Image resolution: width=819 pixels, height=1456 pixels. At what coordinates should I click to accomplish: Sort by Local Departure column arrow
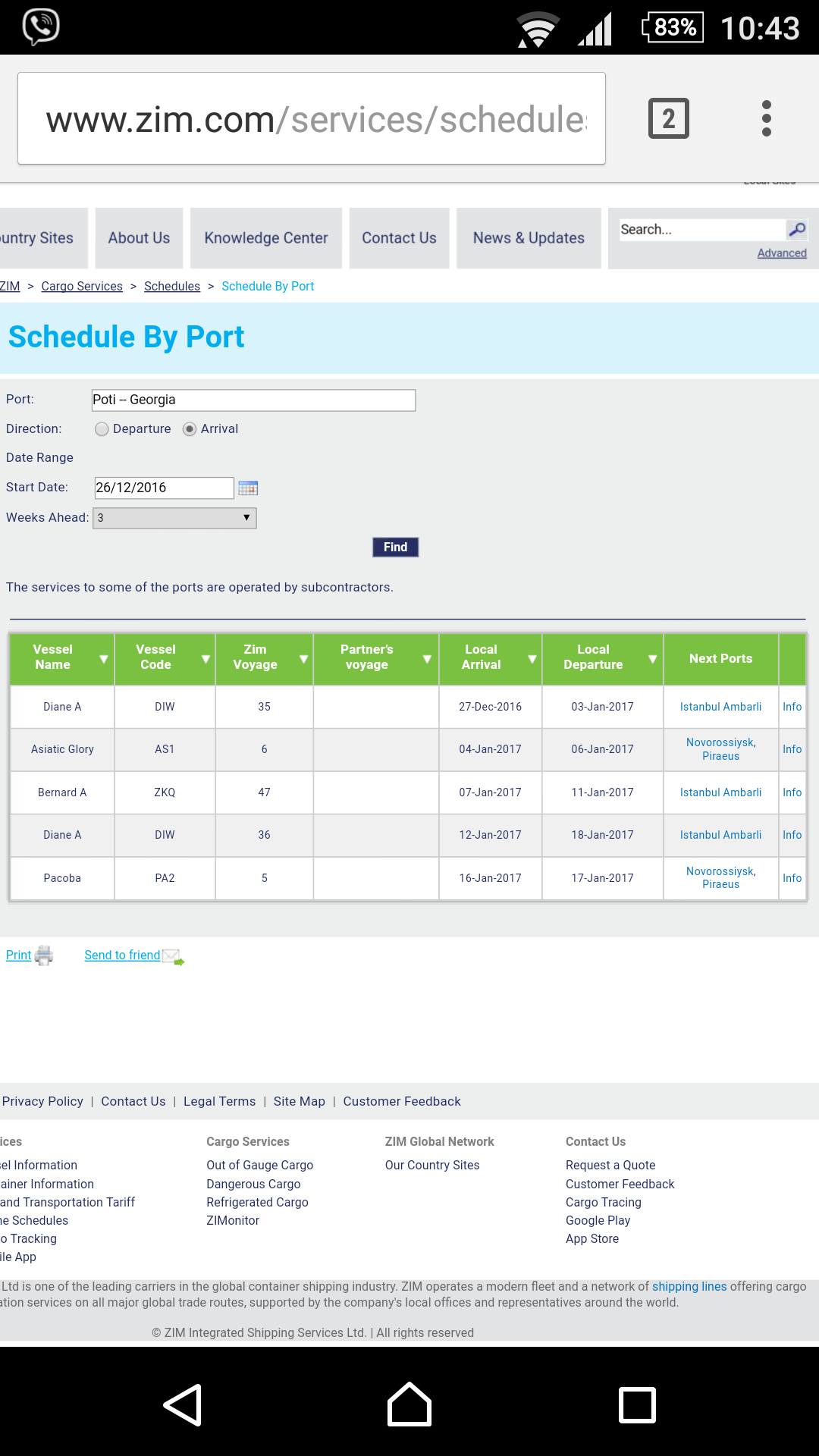(652, 659)
